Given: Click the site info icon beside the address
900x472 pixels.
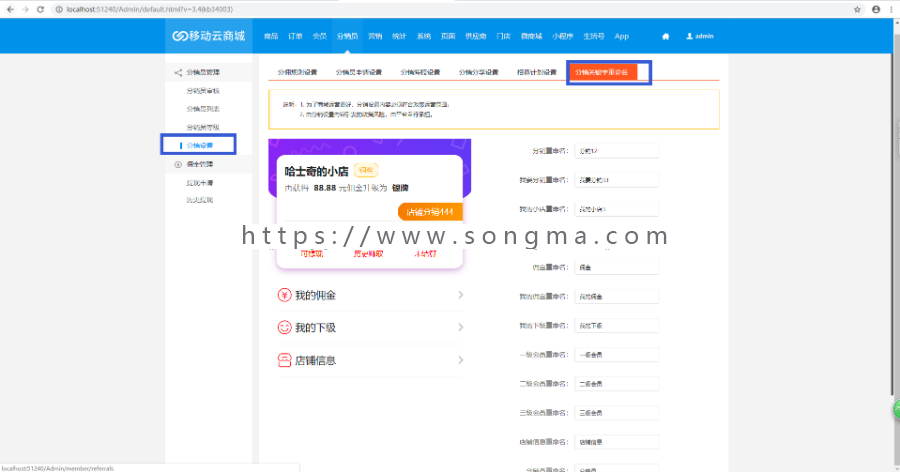Looking at the screenshot, I should tap(59, 9).
